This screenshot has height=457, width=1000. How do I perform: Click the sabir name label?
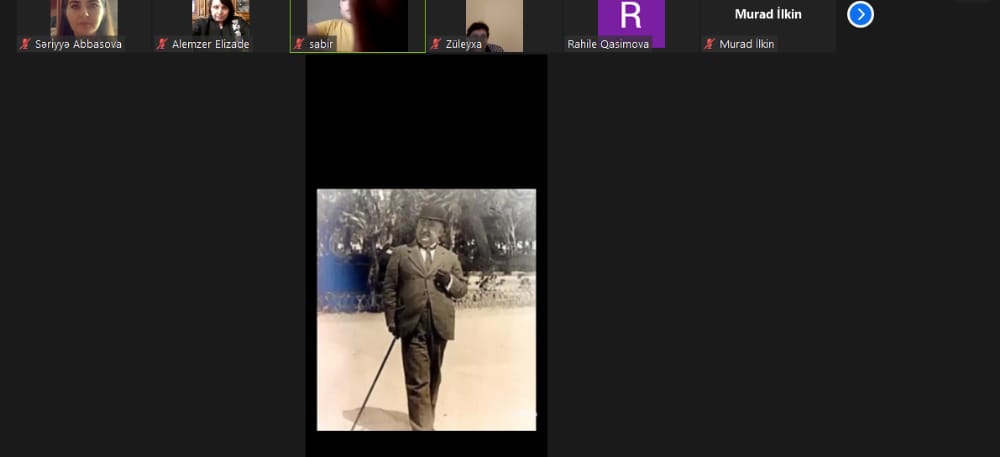(x=319, y=44)
